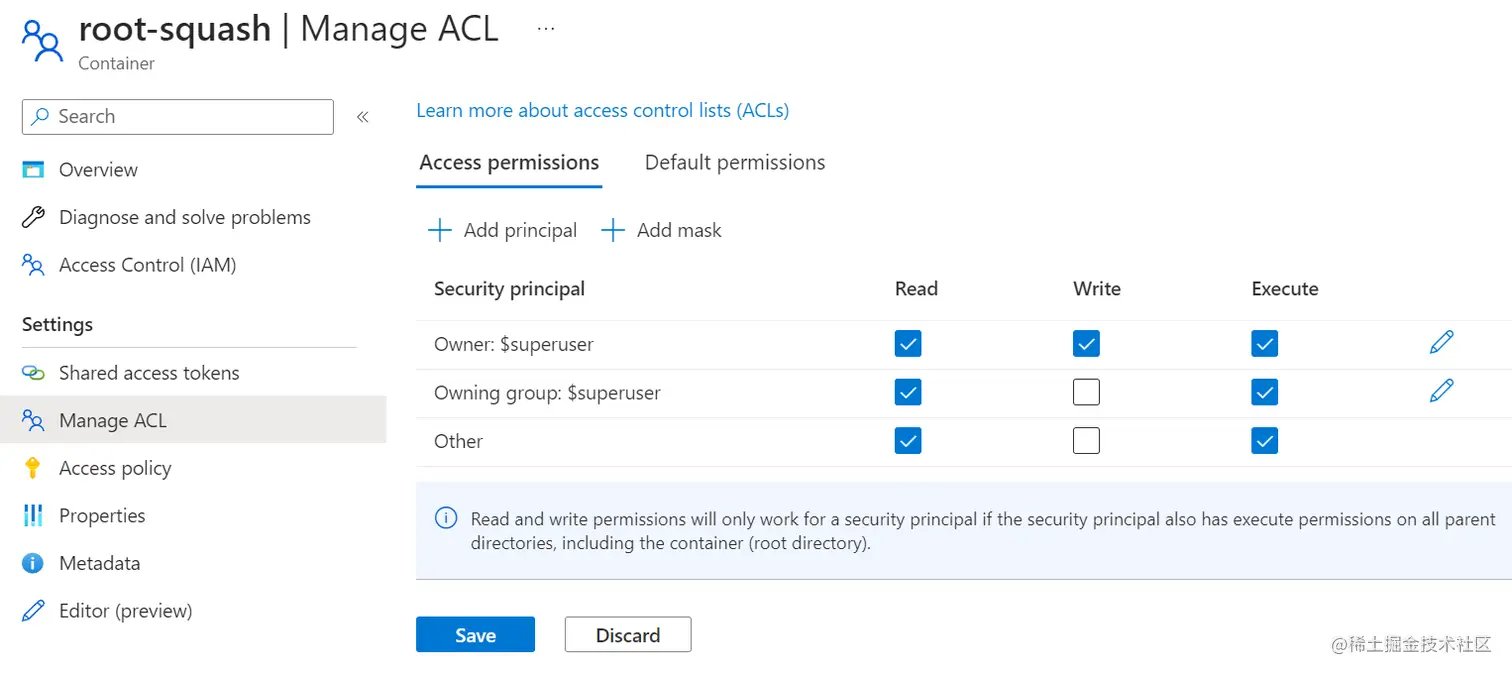Click the Shared access tokens link icon
1512x675 pixels.
[33, 373]
